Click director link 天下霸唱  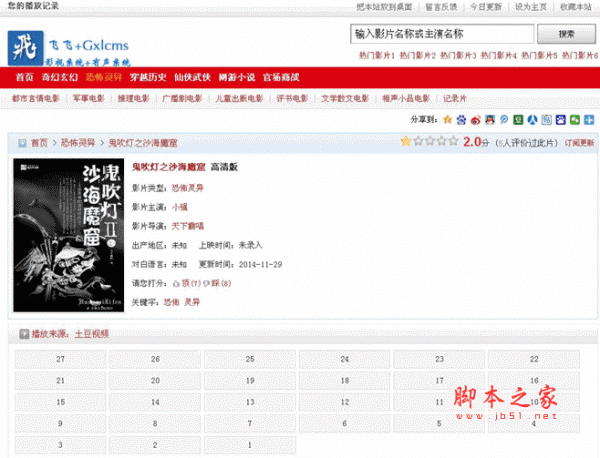(x=188, y=226)
